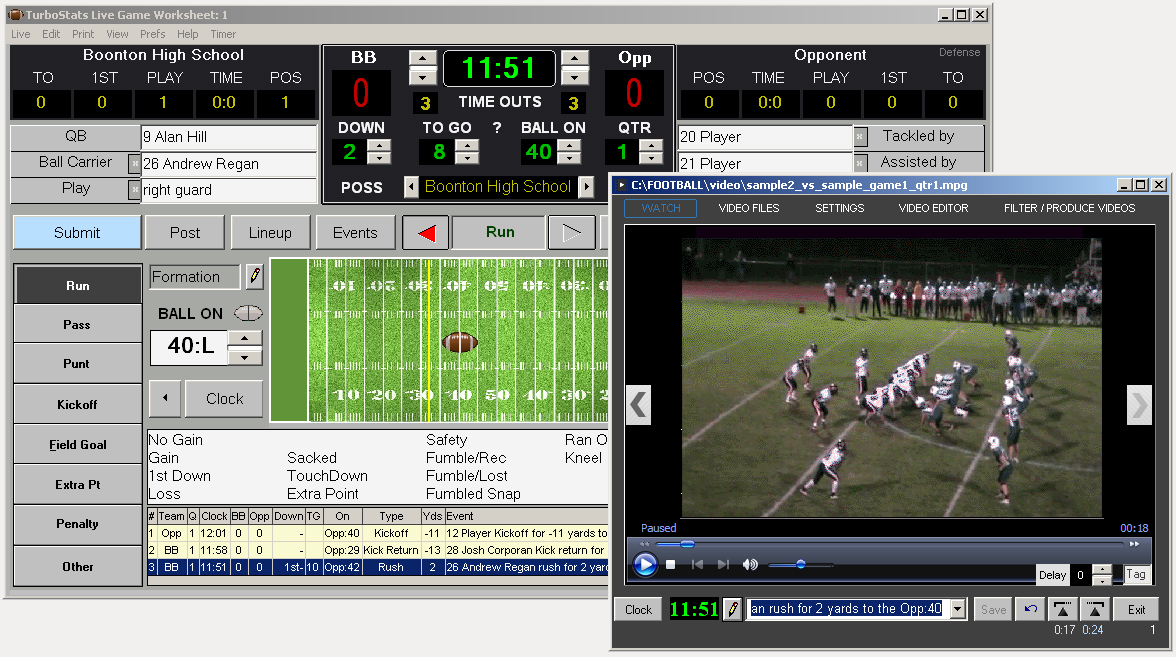The height and width of the screenshot is (657, 1176).
Task: Set clip start mark above 0:17
Action: 1063,609
